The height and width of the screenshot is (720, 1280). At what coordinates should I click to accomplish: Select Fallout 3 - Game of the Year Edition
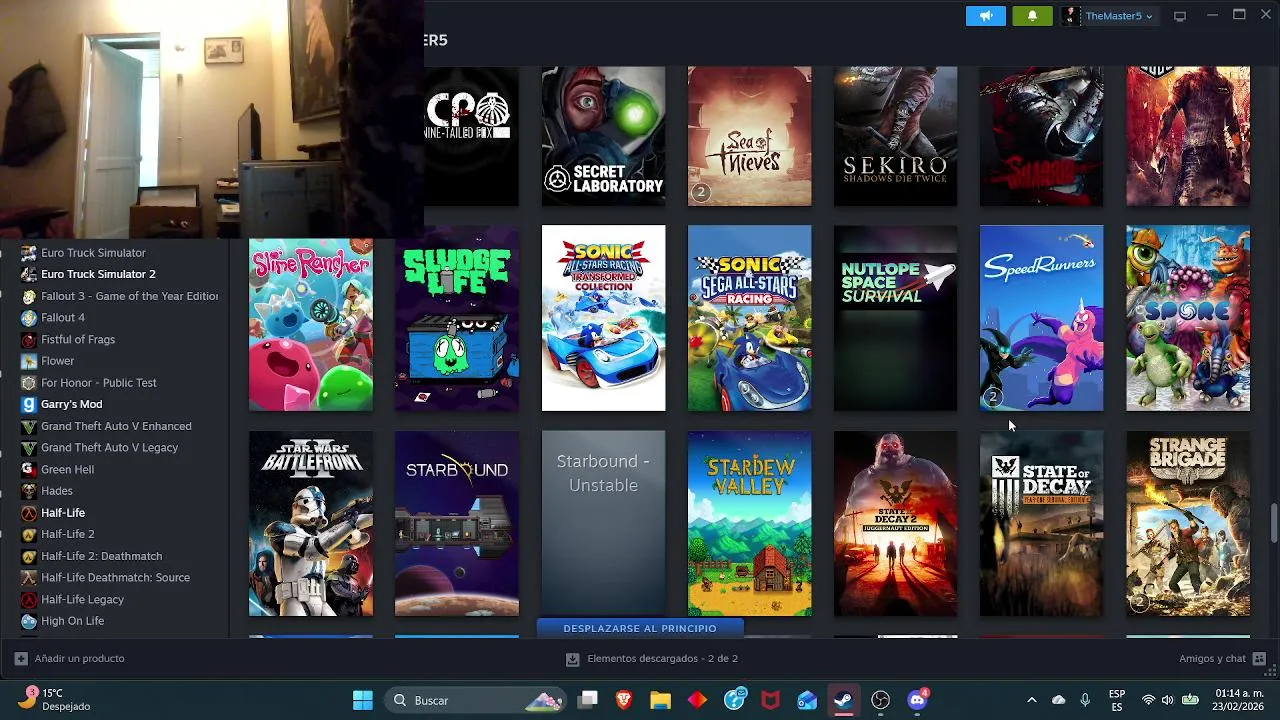[x=129, y=296]
